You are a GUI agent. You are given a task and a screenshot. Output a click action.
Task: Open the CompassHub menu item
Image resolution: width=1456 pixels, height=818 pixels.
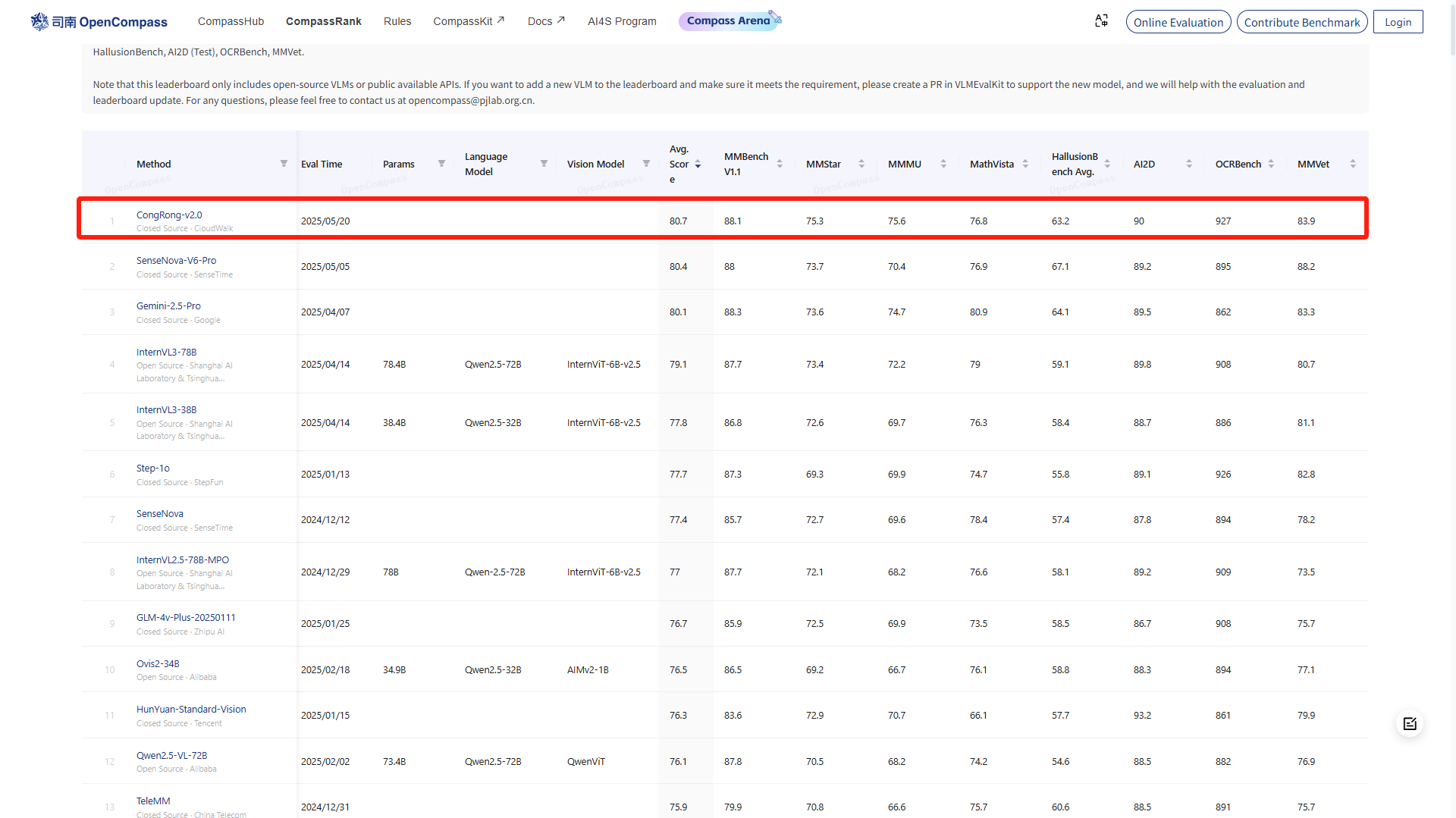click(231, 21)
